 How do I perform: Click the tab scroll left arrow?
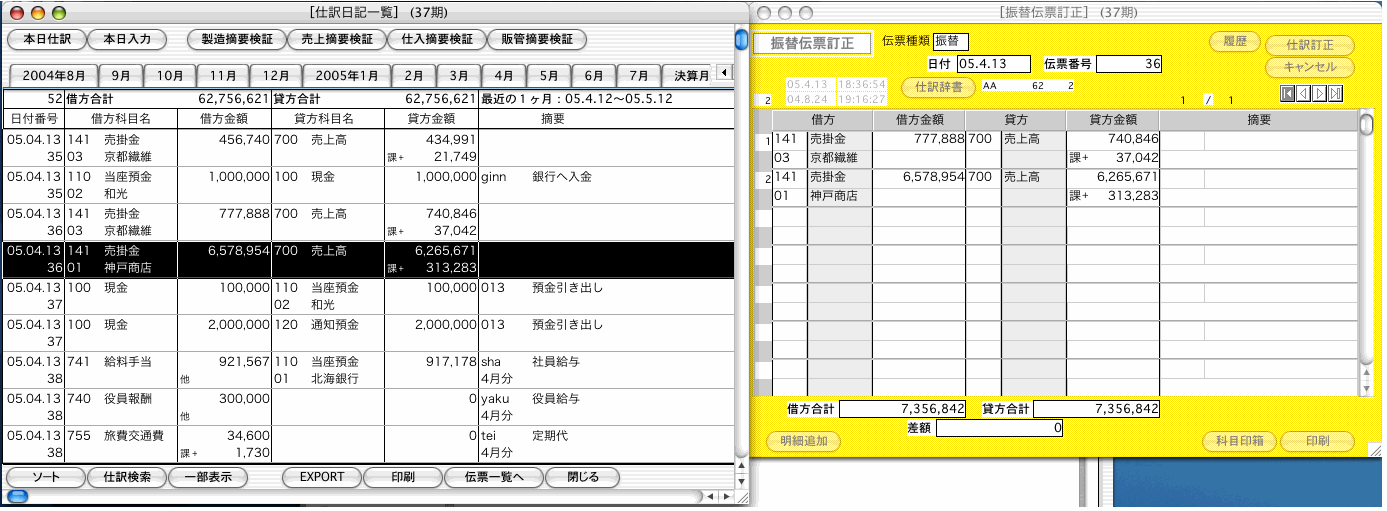click(722, 73)
